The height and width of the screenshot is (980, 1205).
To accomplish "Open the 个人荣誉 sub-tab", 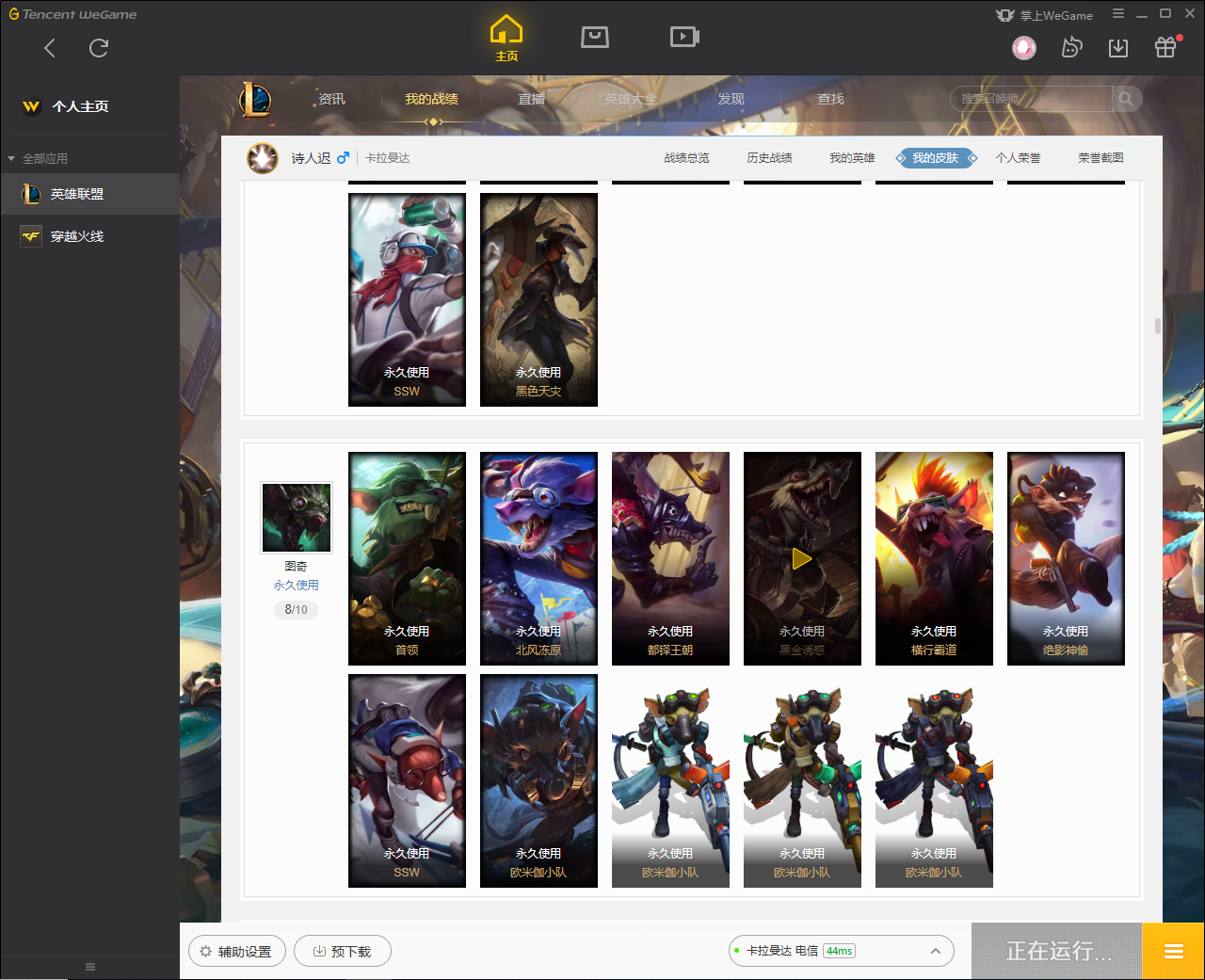I will click(1018, 158).
